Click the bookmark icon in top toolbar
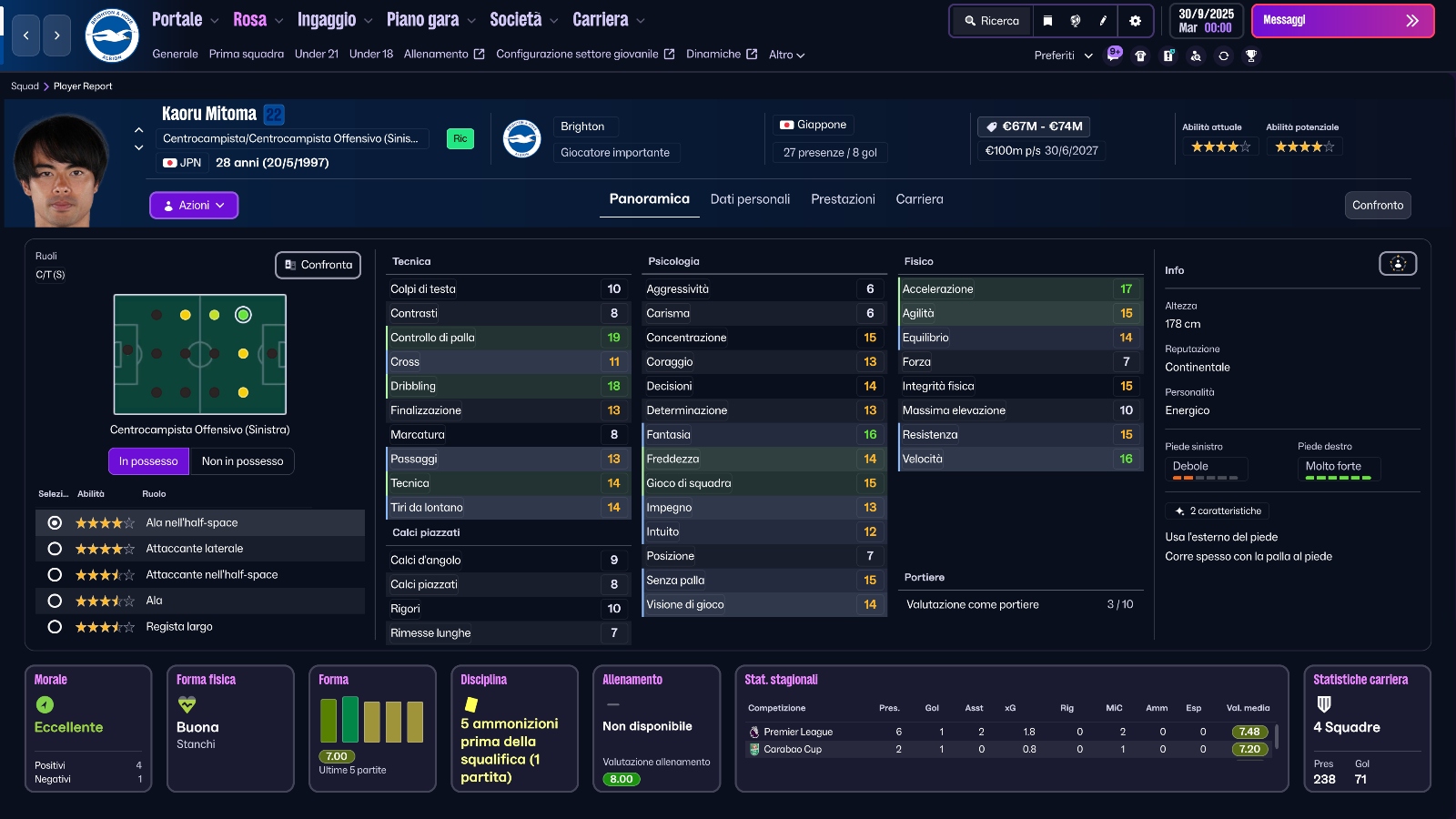 [x=1047, y=21]
